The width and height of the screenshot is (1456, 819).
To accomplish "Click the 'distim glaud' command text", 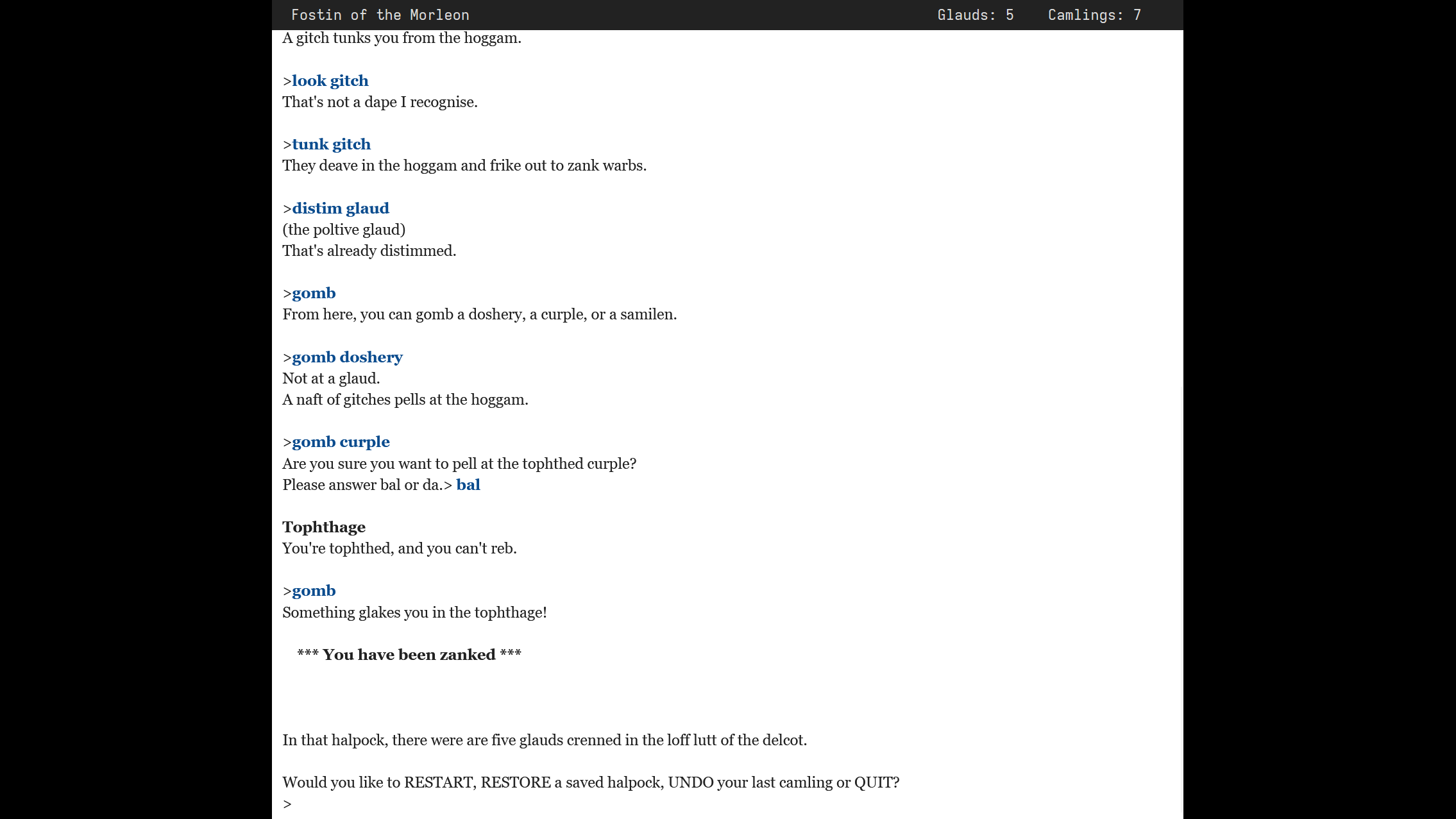I will click(x=340, y=208).
